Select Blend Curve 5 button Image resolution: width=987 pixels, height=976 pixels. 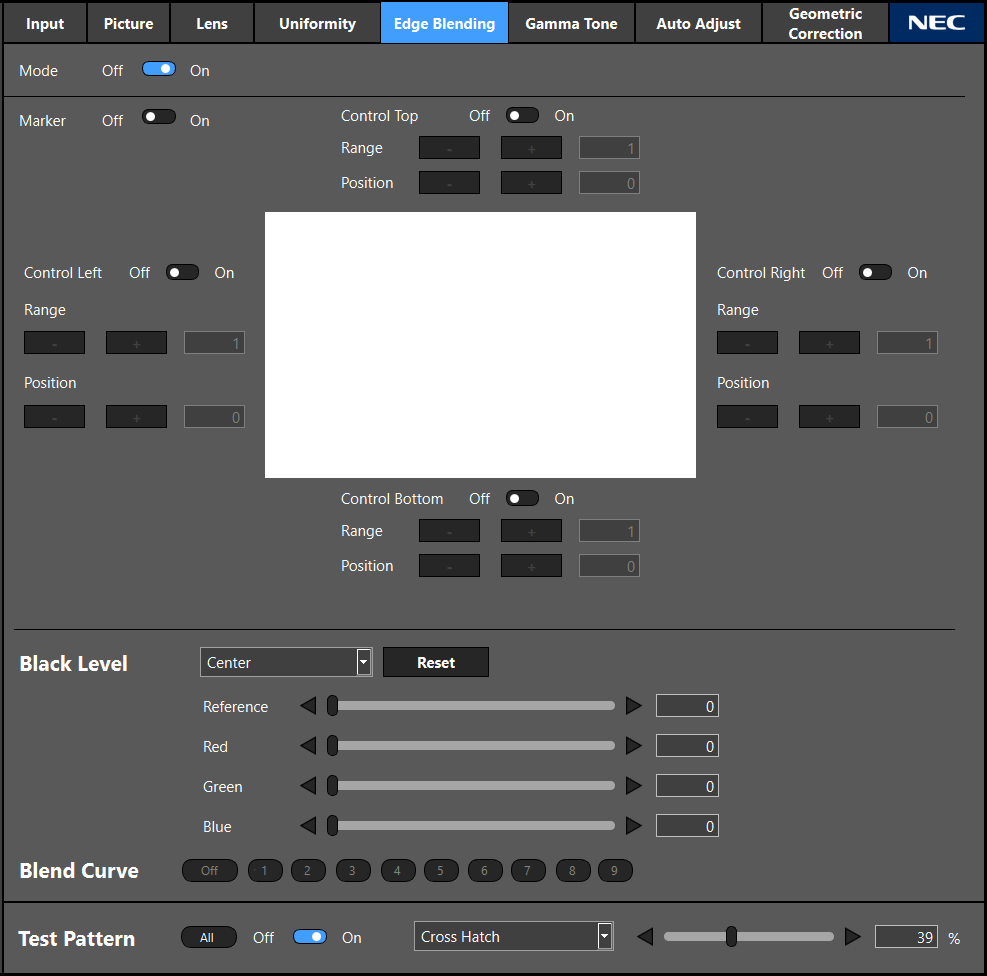click(440, 871)
